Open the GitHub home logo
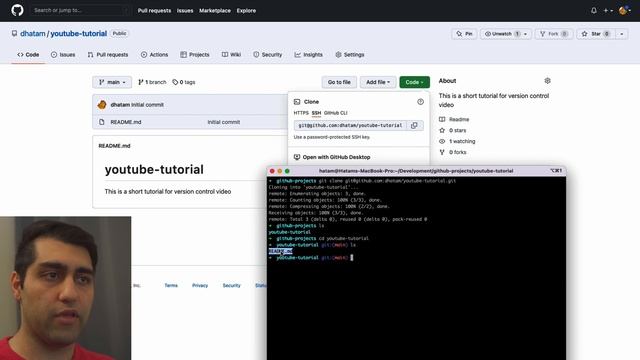640x360 pixels. click(x=17, y=10)
